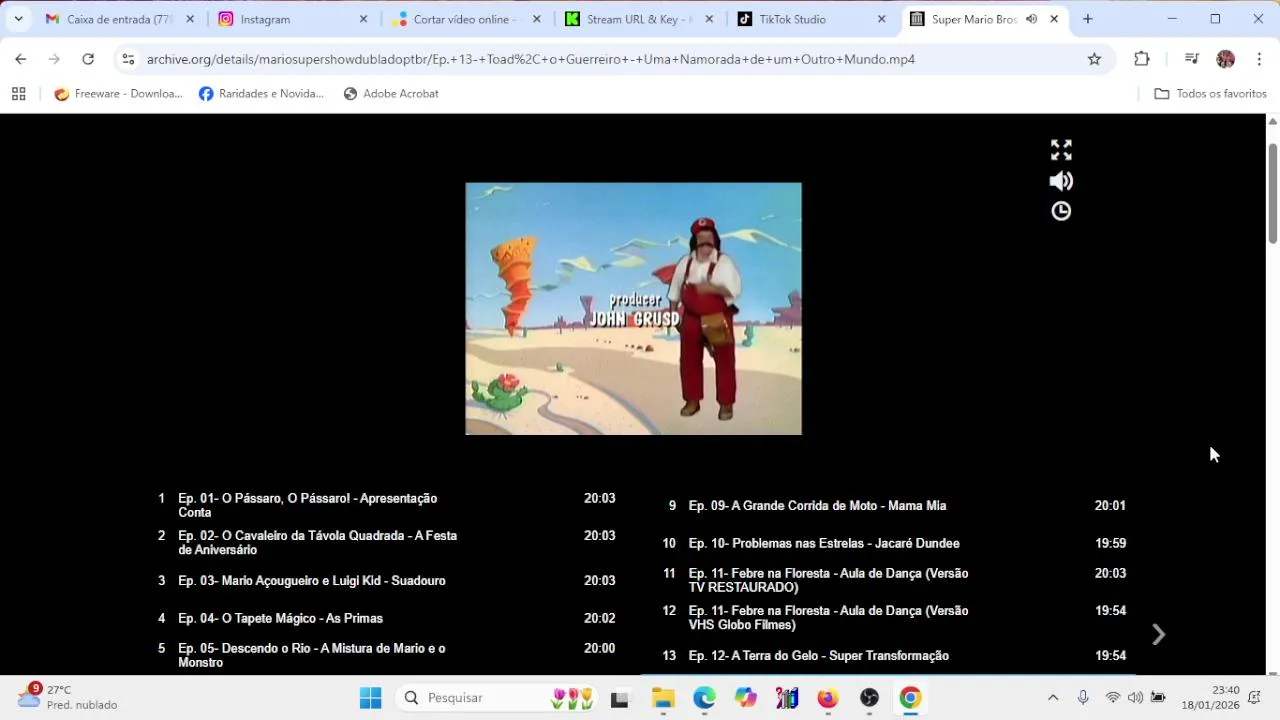Viewport: 1280px width, 720px height.
Task: Switch to the Cortar vídeo online tab
Action: (465, 19)
